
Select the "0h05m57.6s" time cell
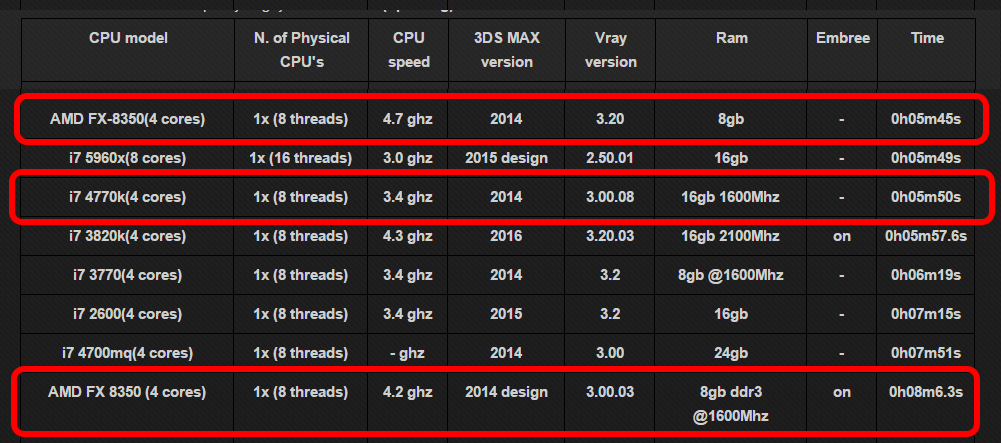[x=926, y=237]
